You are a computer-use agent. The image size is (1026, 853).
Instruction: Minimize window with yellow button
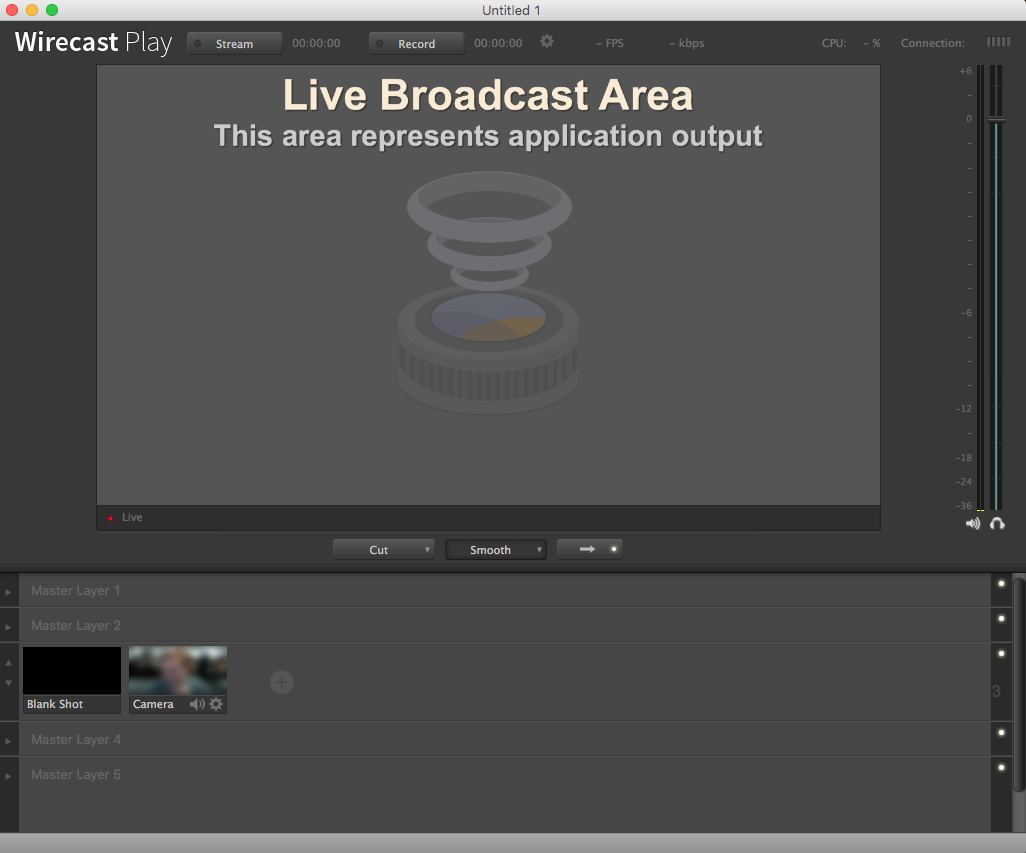31,10
